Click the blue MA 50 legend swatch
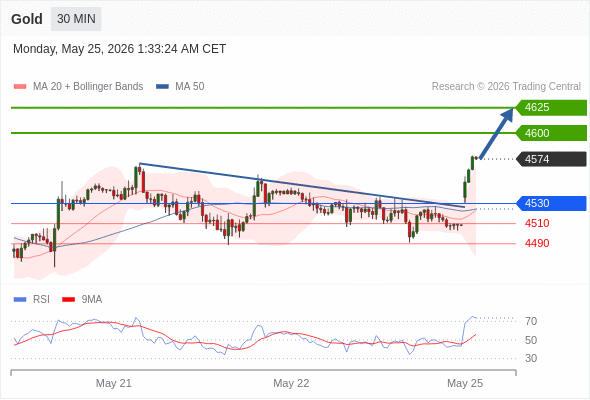590x400 pixels. click(x=162, y=87)
